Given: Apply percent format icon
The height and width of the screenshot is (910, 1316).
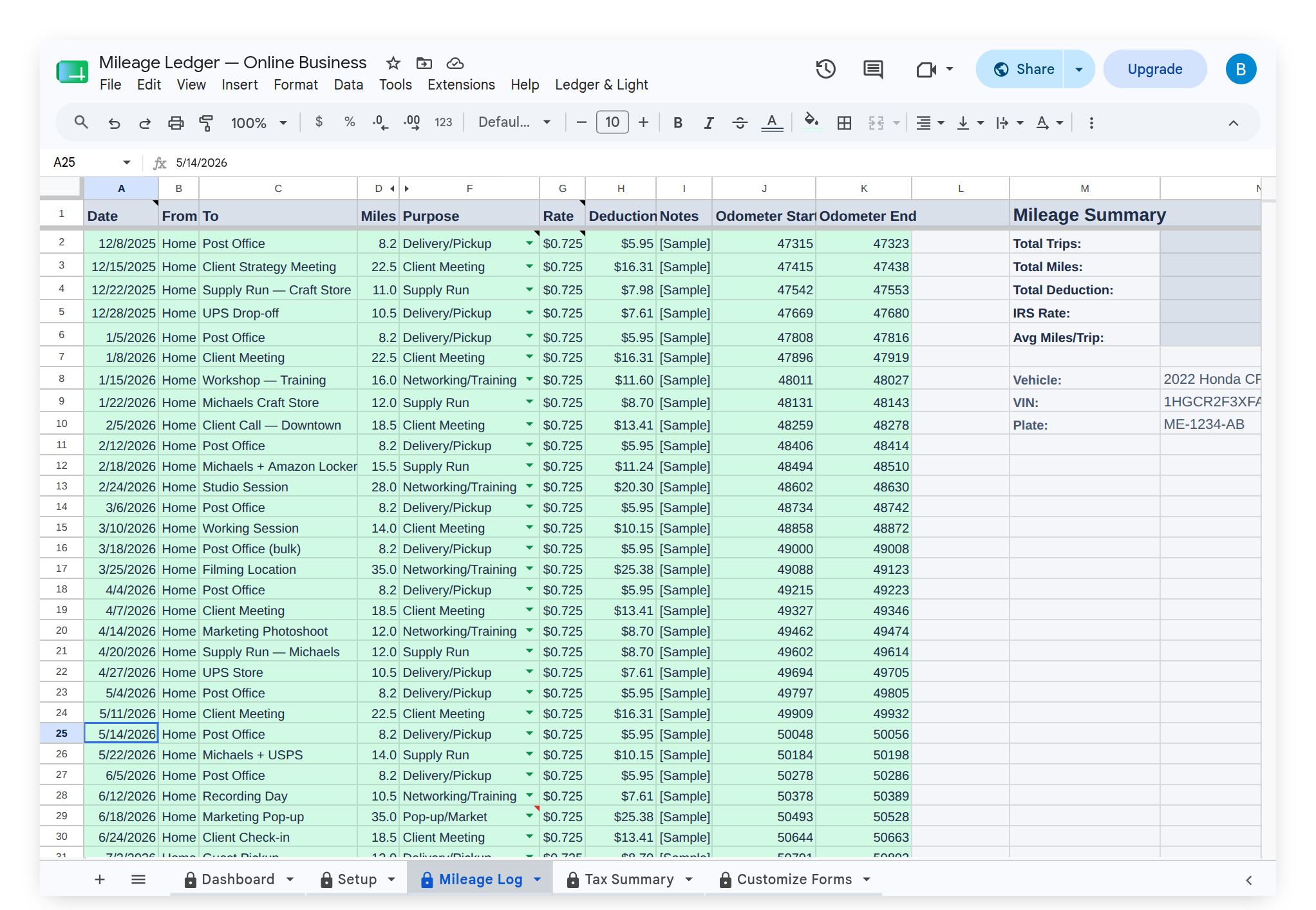Looking at the screenshot, I should pos(350,122).
